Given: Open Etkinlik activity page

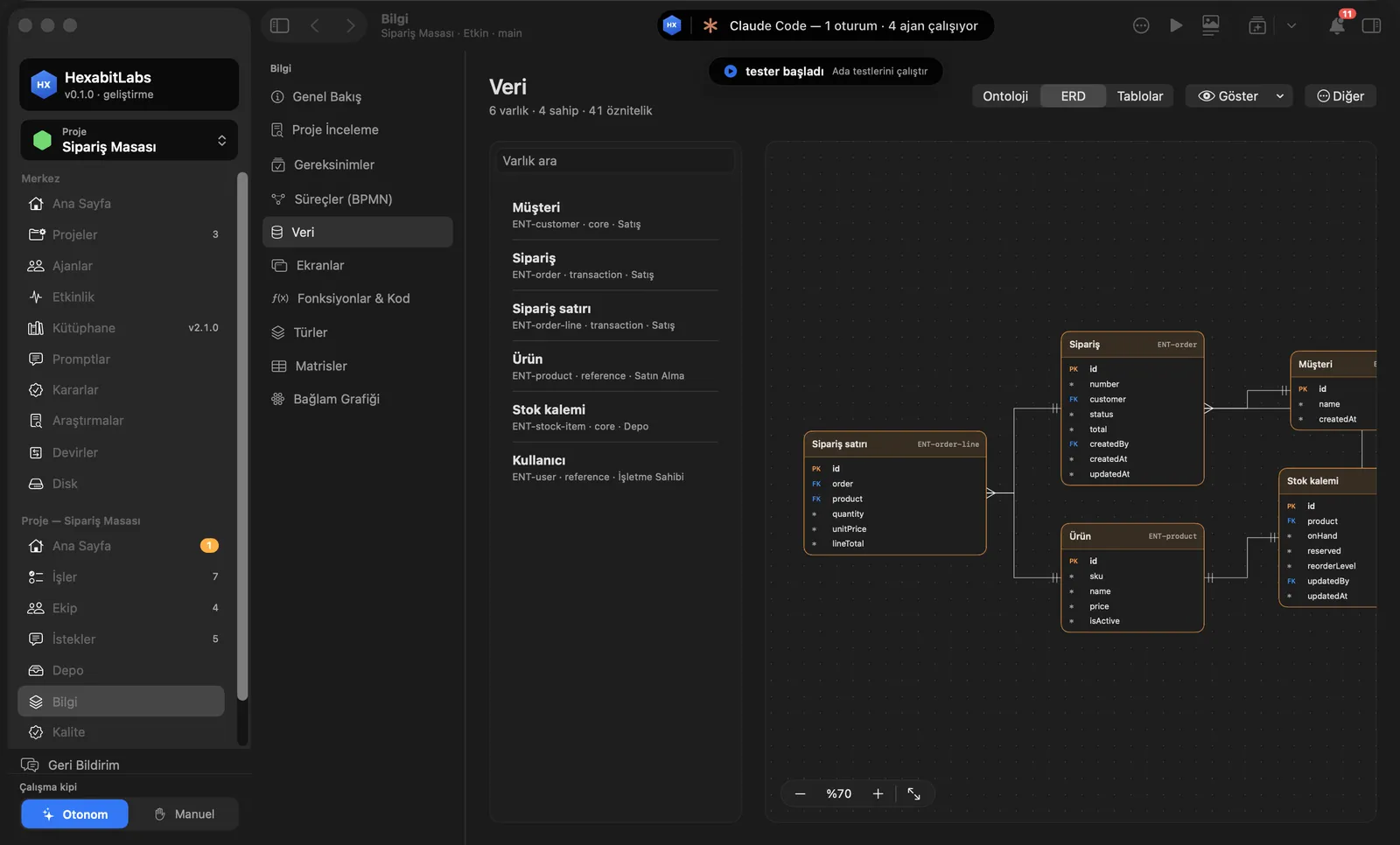Looking at the screenshot, I should (x=122, y=297).
